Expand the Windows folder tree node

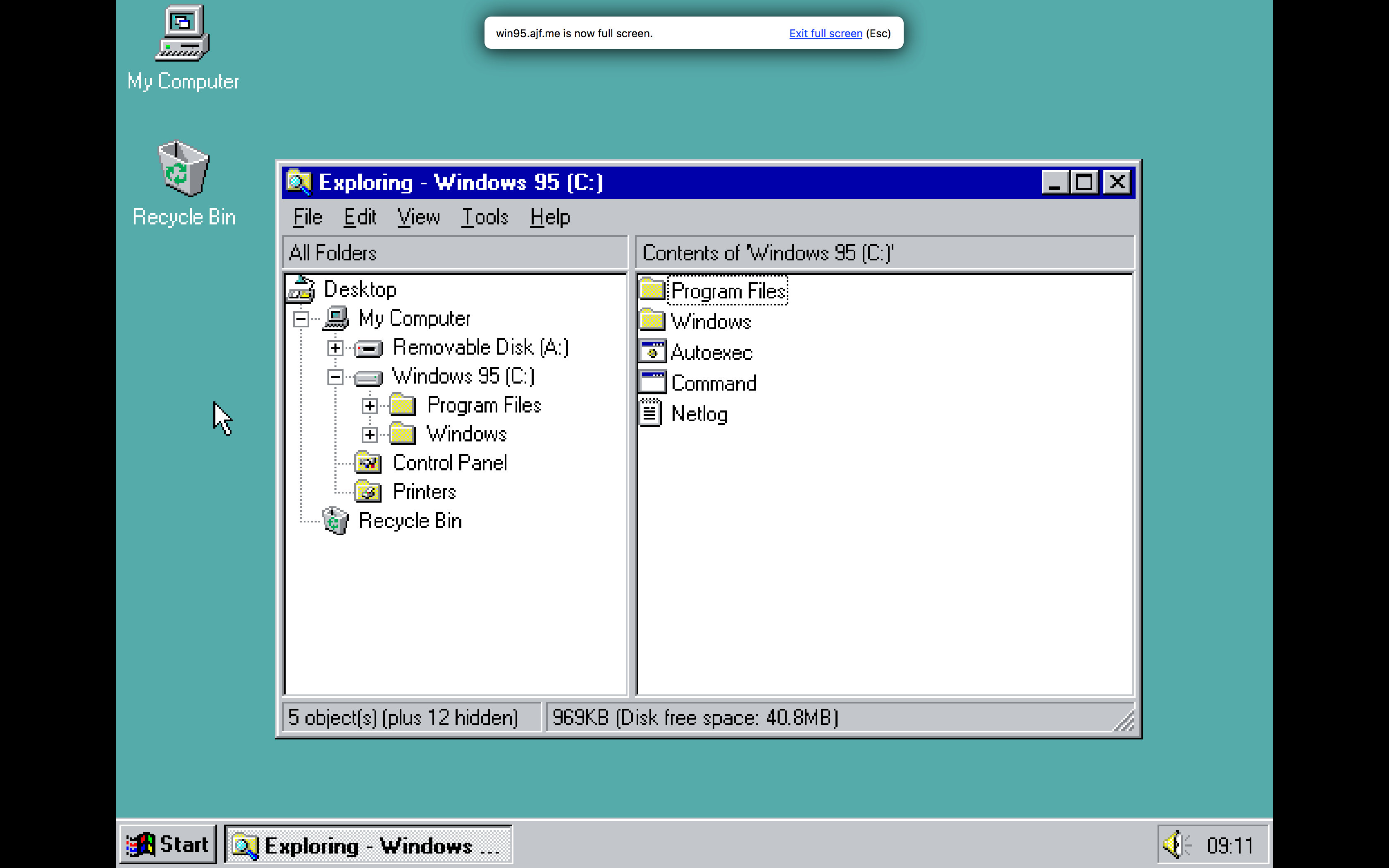[x=369, y=433]
